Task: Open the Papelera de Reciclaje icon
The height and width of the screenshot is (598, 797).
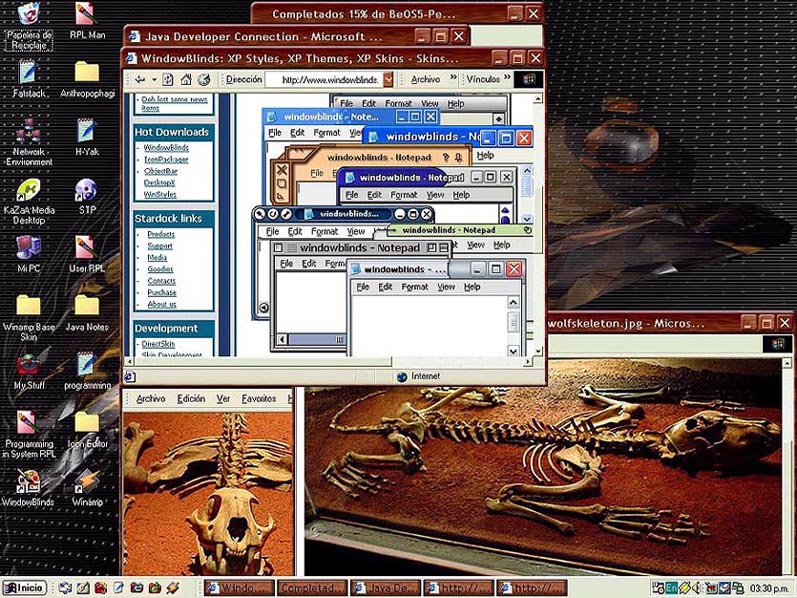Action: (28, 15)
